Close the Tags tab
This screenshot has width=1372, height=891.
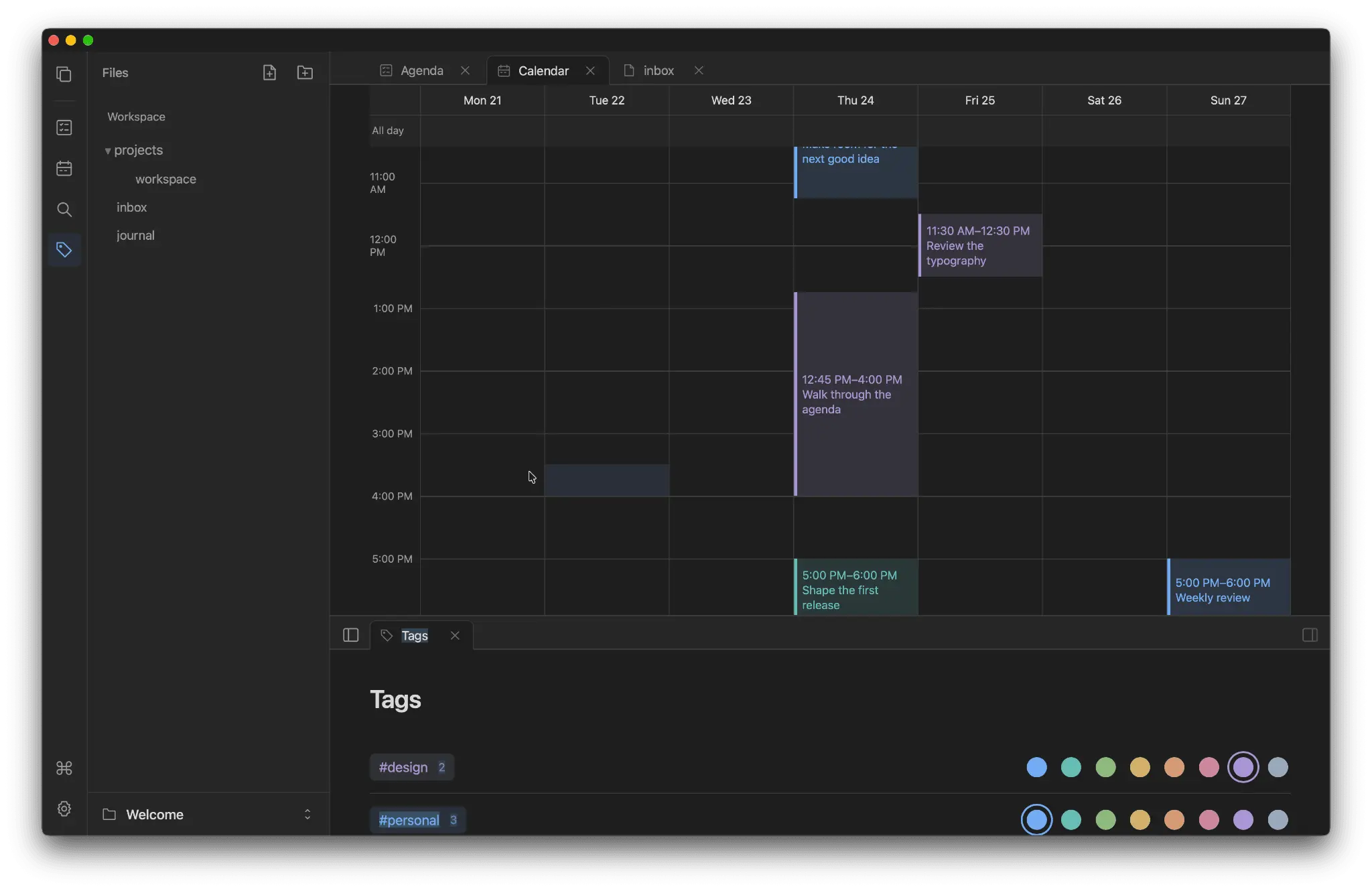point(455,635)
